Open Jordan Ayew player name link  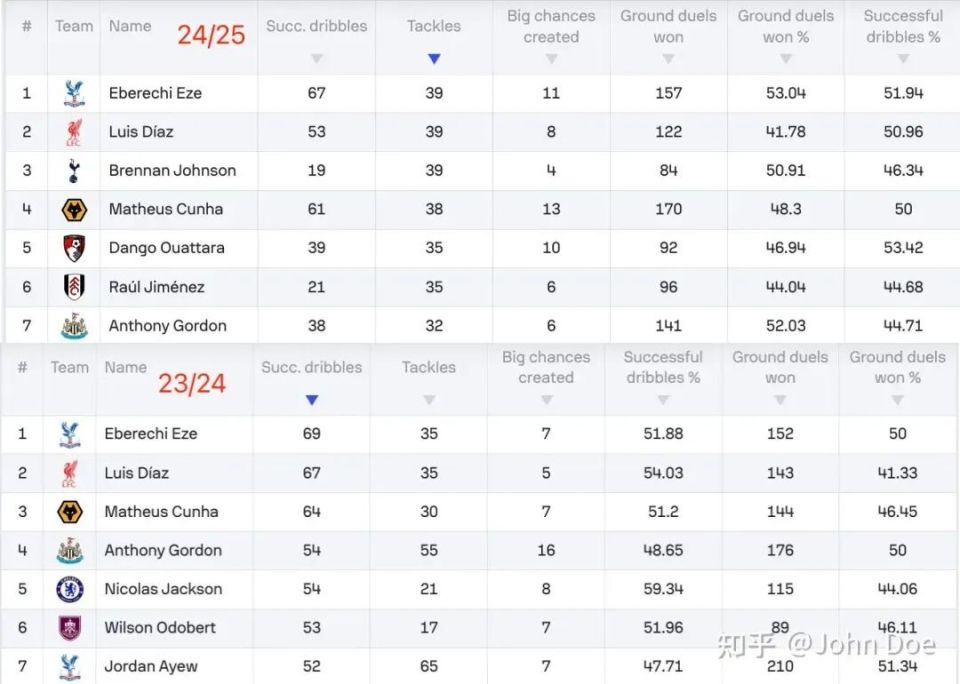(x=151, y=666)
